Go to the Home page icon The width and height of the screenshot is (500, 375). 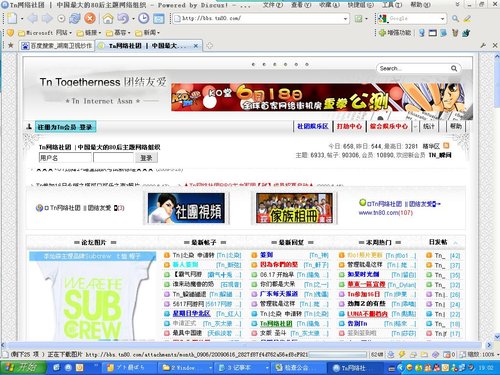click(x=107, y=18)
